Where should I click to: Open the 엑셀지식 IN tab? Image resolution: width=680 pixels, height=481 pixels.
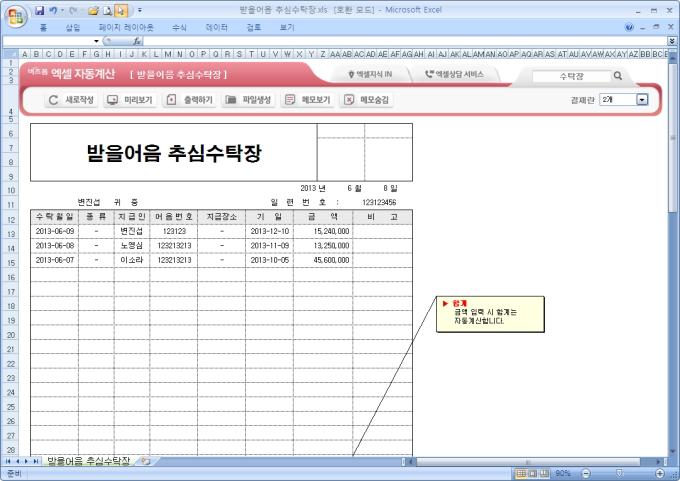click(370, 74)
